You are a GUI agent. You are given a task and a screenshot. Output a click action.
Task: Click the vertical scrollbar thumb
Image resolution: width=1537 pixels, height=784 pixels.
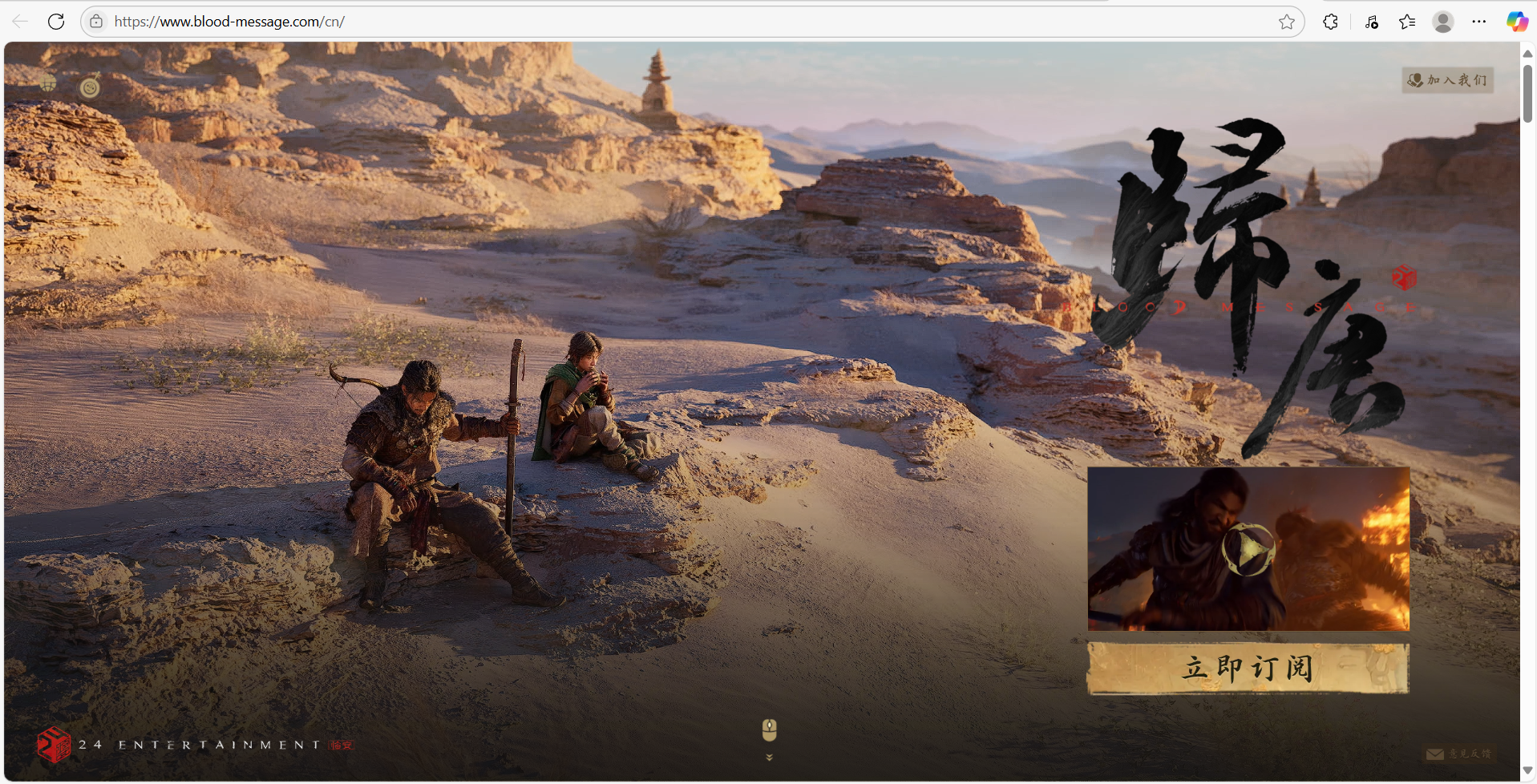1527,93
